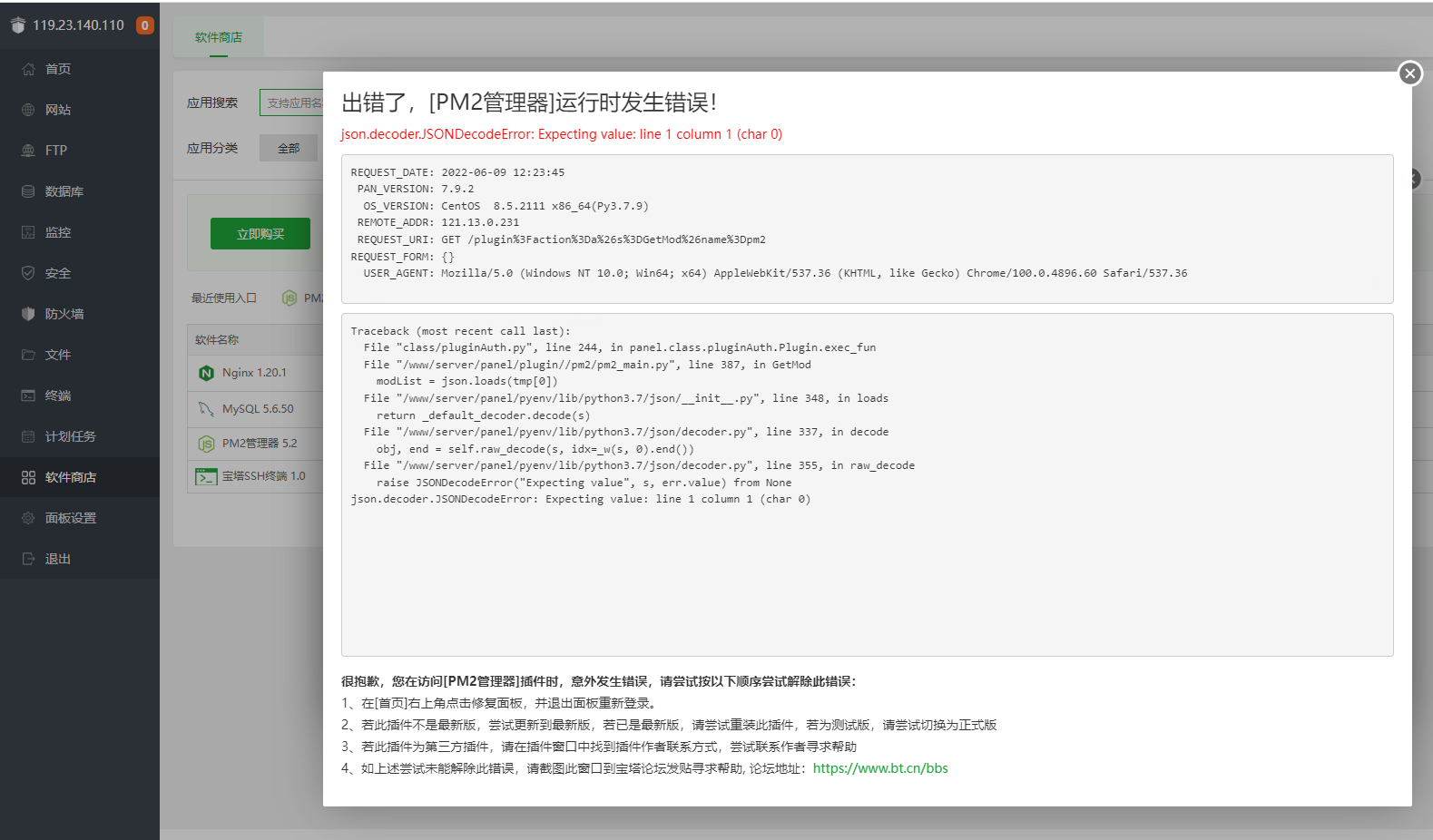Click the PAN_VERSION 7.9.2 line
Viewport: 1433px width, 840px height.
(416, 189)
